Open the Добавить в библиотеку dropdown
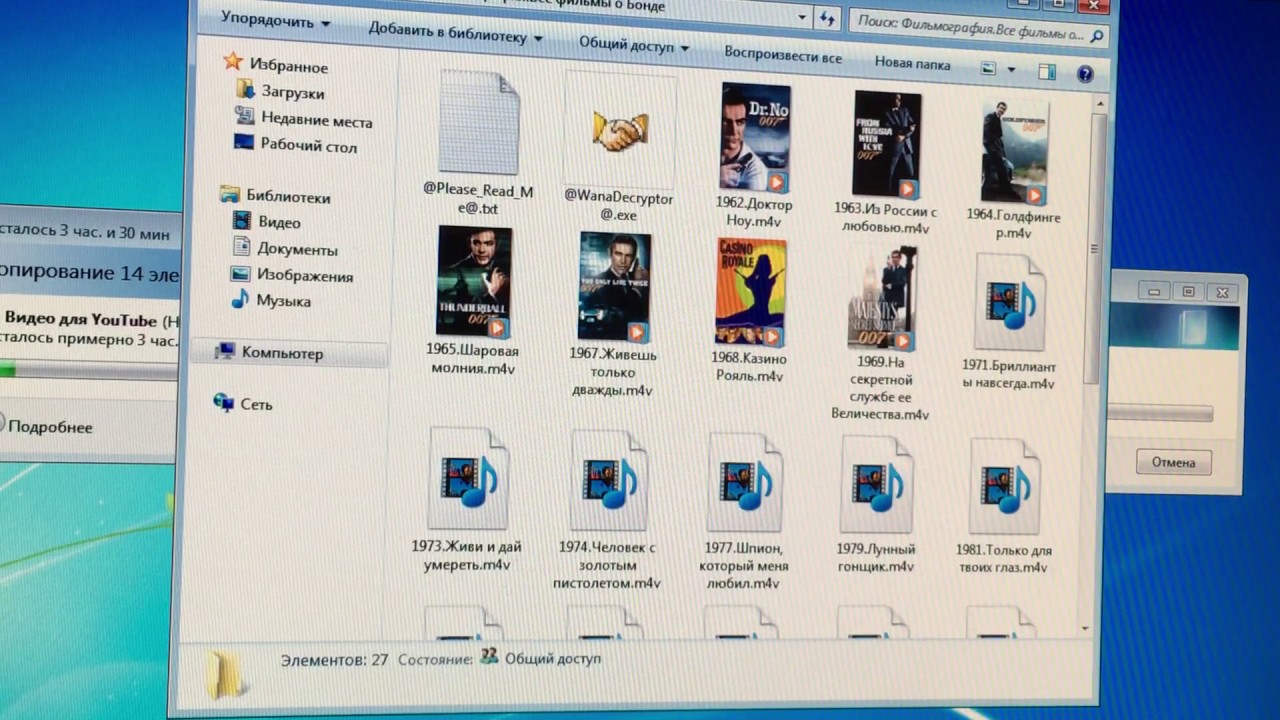 point(455,33)
